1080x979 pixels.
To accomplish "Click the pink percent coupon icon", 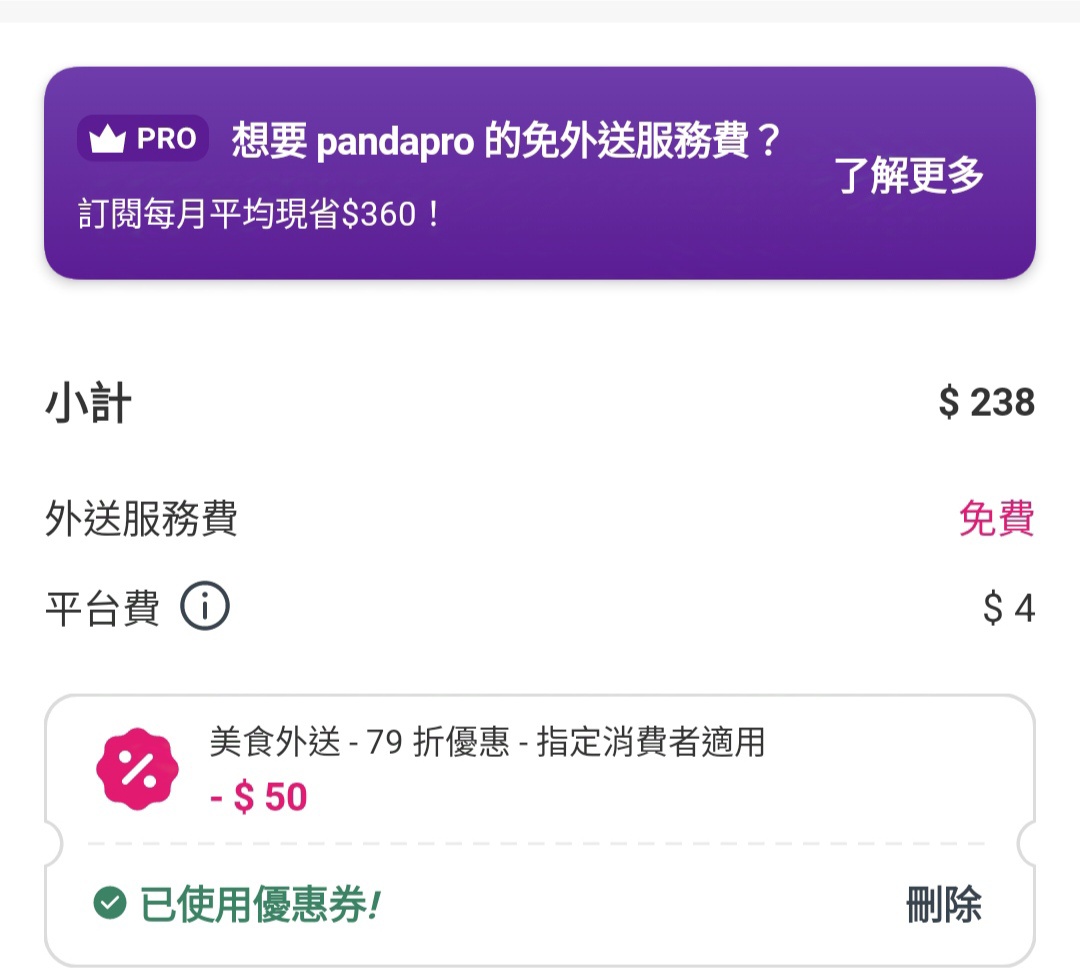I will 136,769.
